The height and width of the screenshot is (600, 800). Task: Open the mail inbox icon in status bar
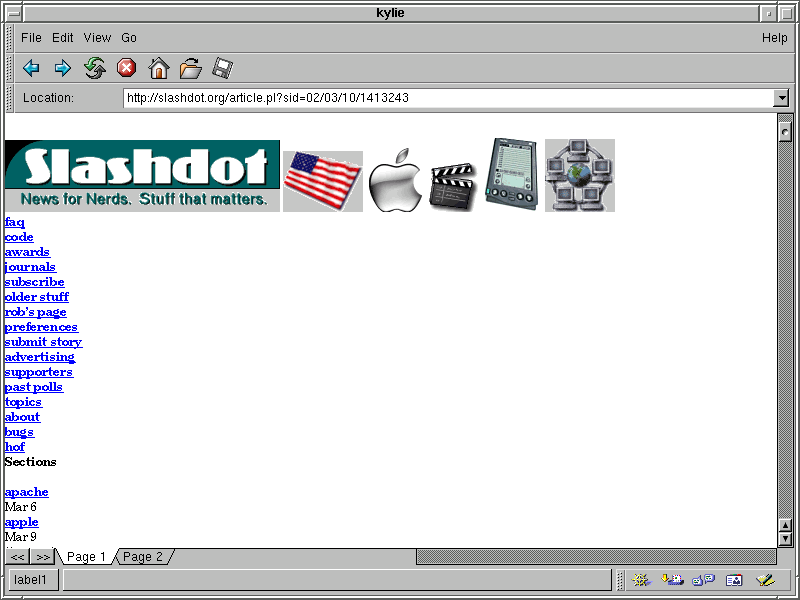672,580
